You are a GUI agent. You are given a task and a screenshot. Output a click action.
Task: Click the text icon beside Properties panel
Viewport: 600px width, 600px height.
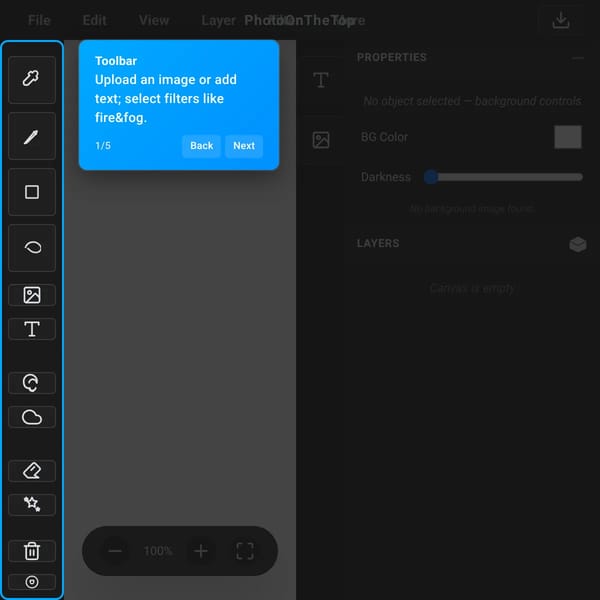[321, 80]
